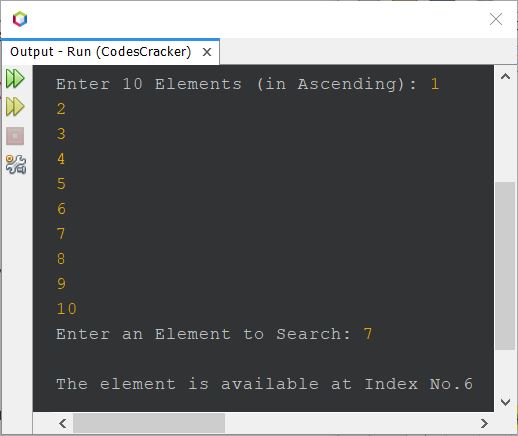Click the input value 2 line
Image resolution: width=518 pixels, height=436 pixels.
pyautogui.click(x=61, y=109)
